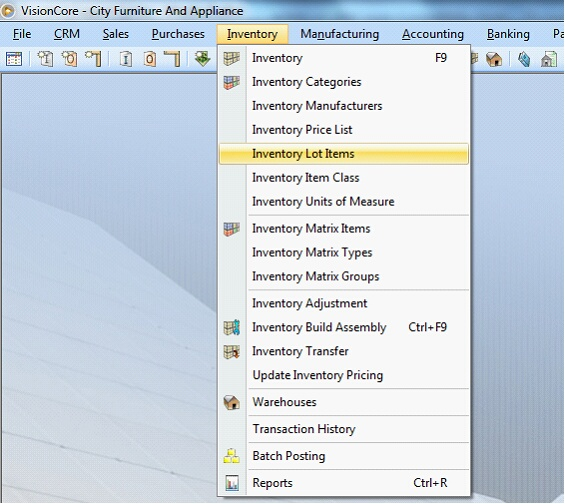
Task: Select highlighted Inventory Lot Items
Action: 344,154
